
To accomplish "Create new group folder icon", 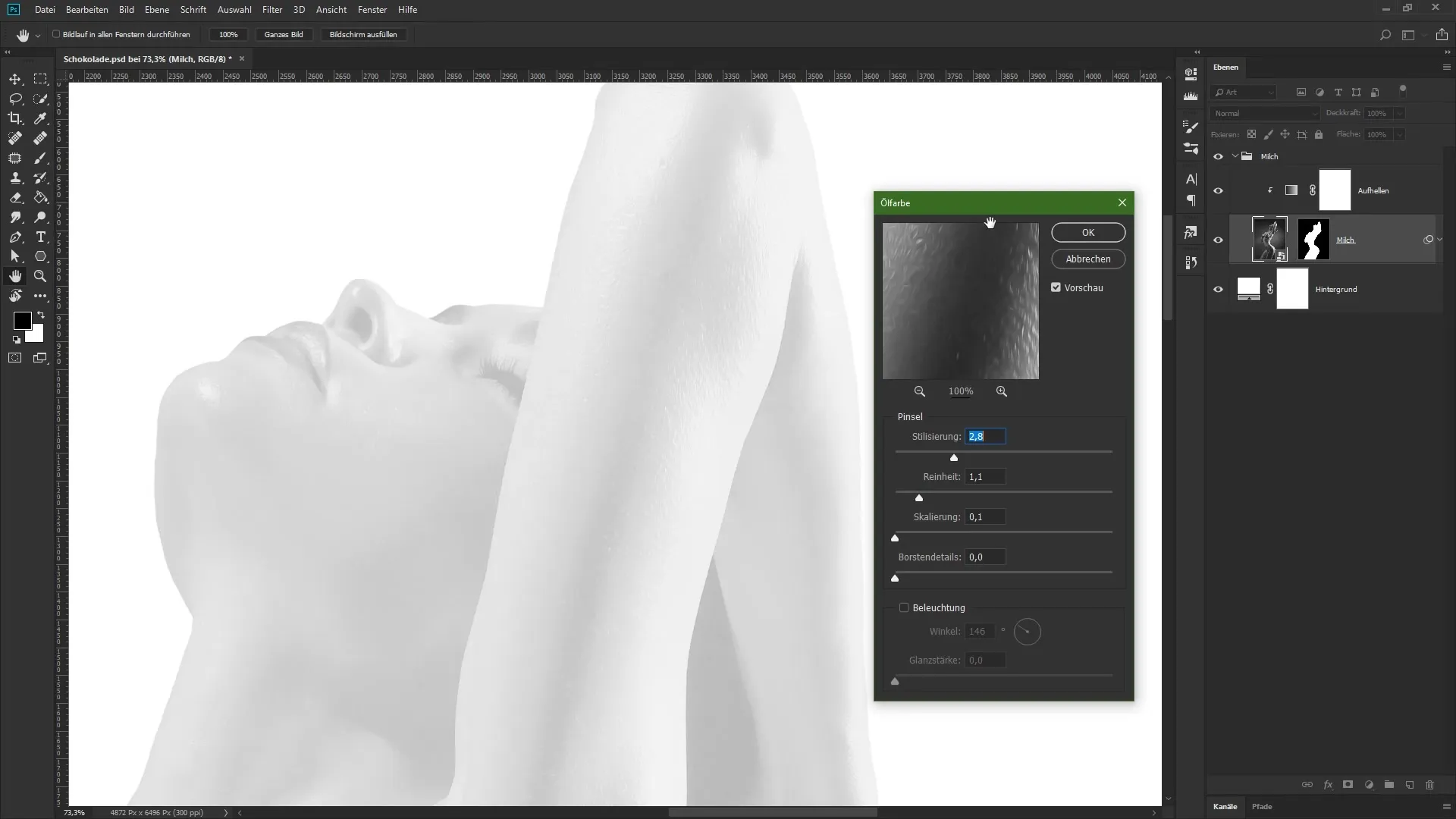I will click(1389, 785).
